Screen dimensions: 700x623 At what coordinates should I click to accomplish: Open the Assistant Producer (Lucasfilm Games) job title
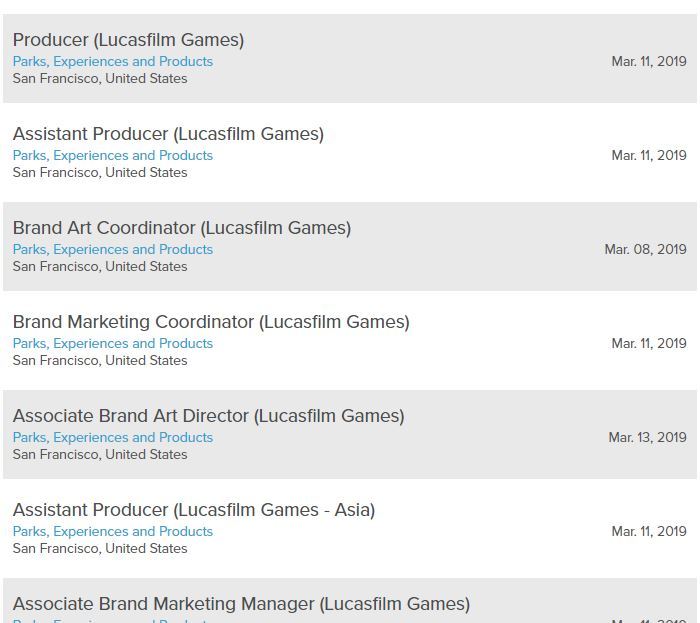point(168,134)
